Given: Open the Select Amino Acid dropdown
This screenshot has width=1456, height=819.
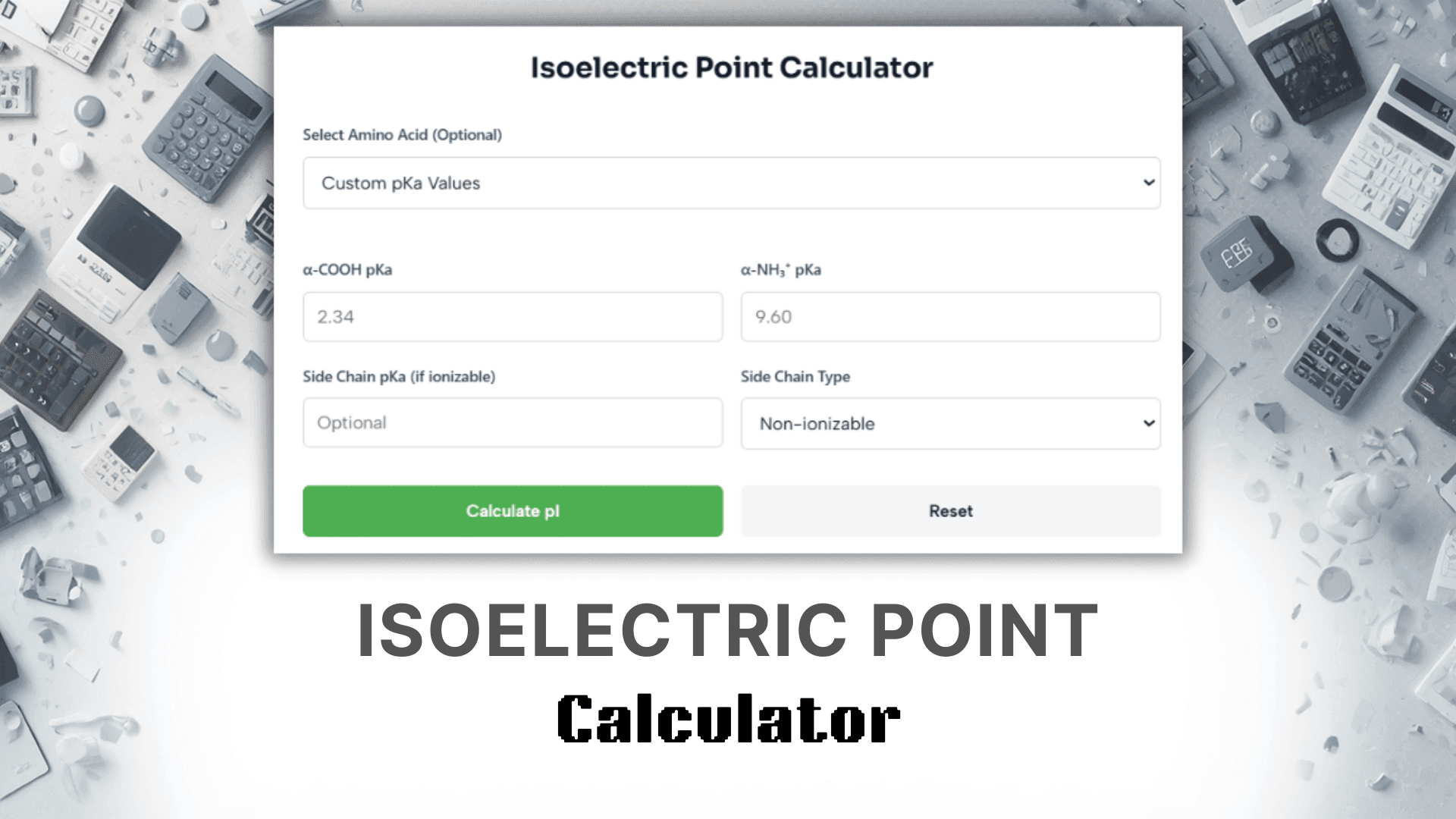Looking at the screenshot, I should (731, 183).
